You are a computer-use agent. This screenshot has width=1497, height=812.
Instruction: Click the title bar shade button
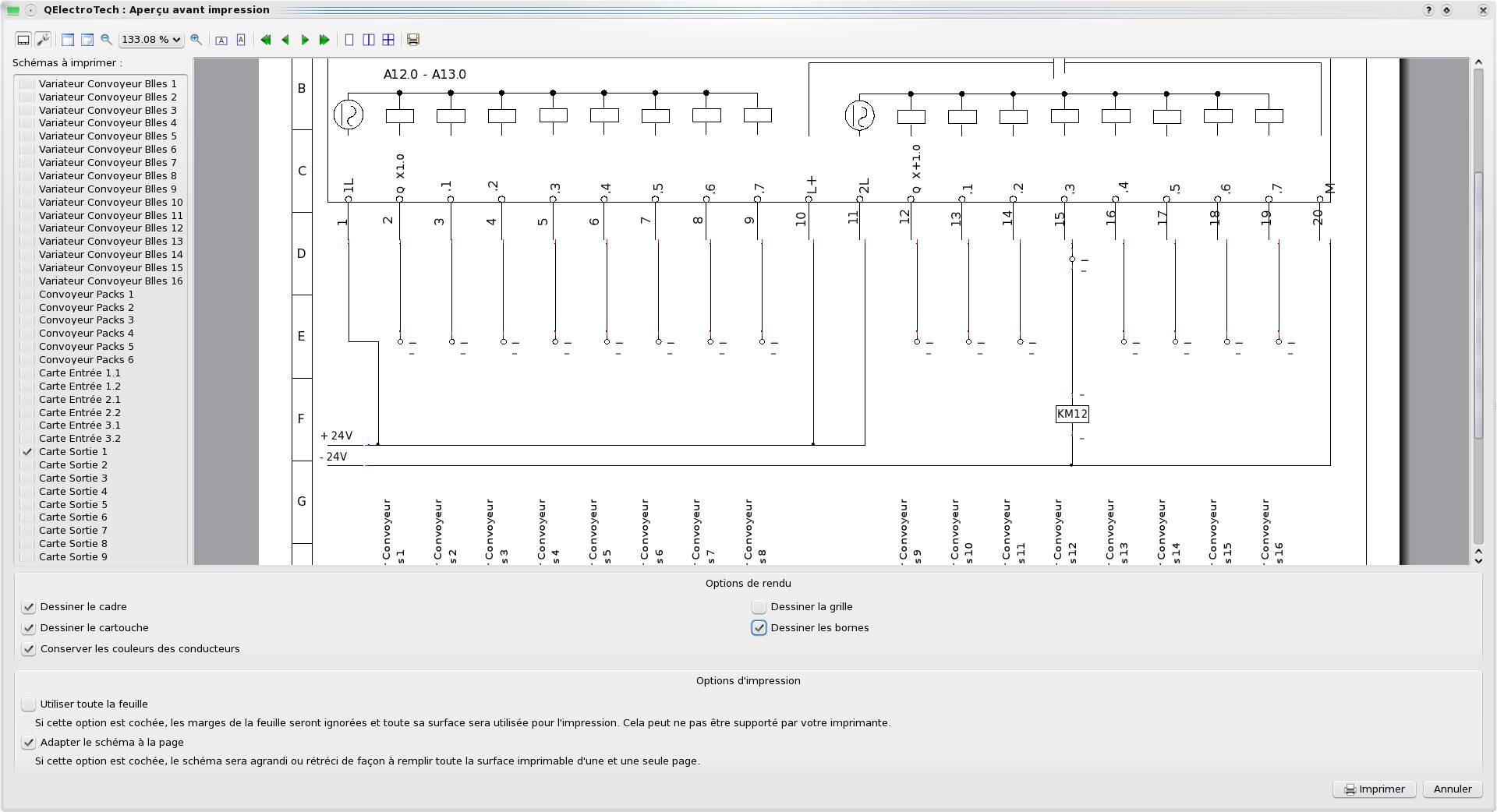click(x=1447, y=10)
